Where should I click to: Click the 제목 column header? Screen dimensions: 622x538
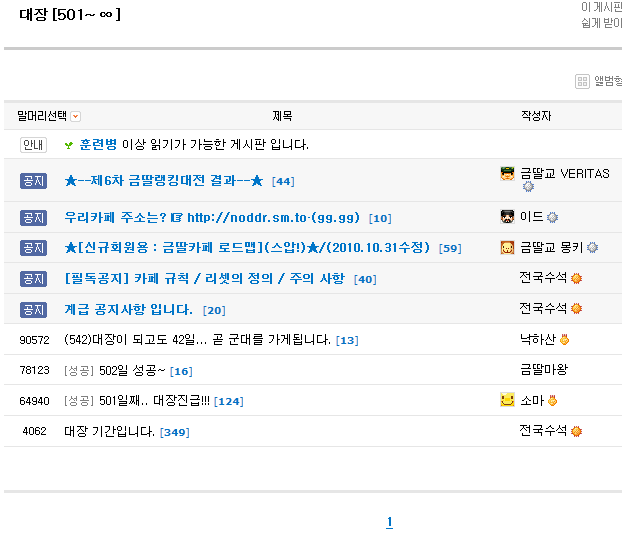click(282, 117)
